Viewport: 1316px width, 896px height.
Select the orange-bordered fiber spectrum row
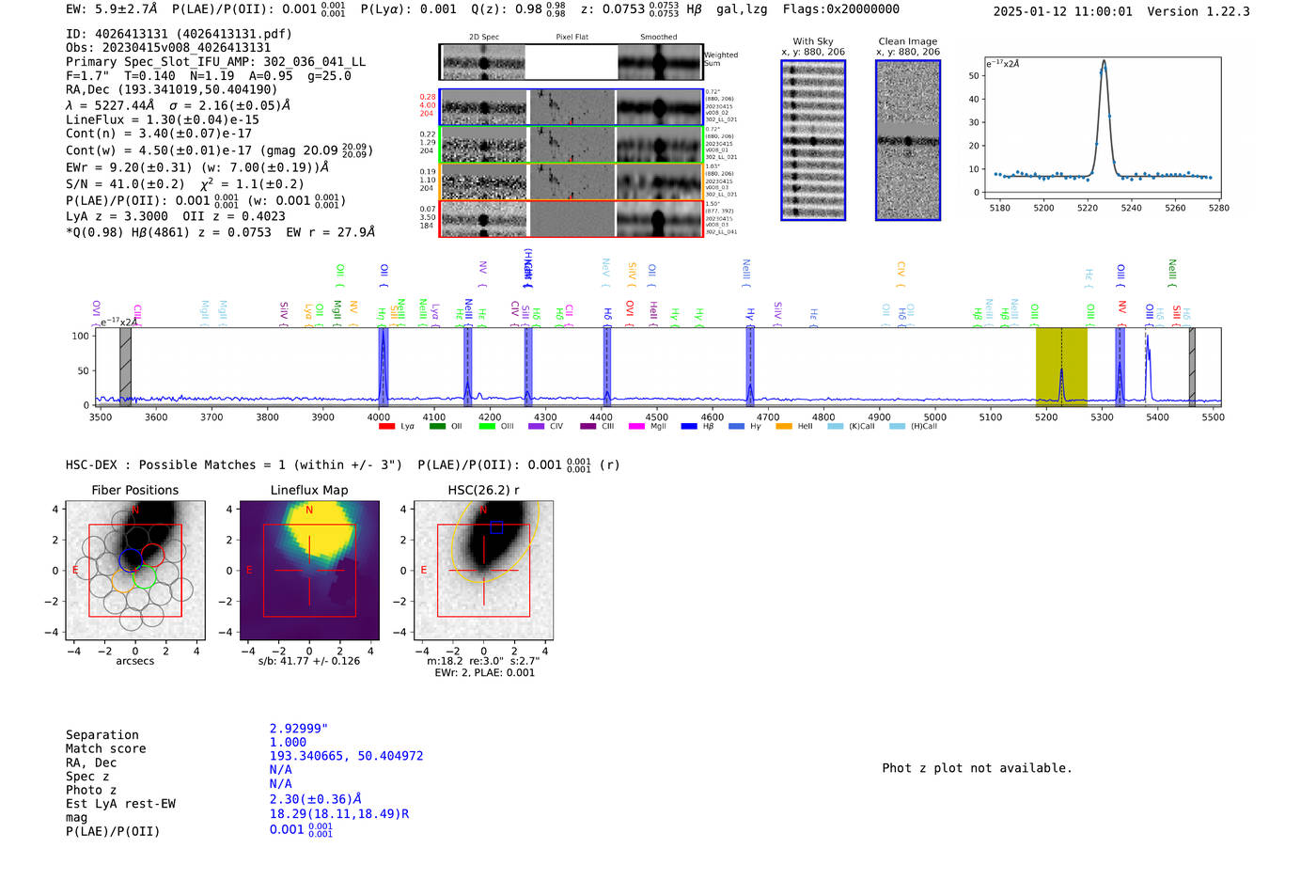(x=572, y=181)
